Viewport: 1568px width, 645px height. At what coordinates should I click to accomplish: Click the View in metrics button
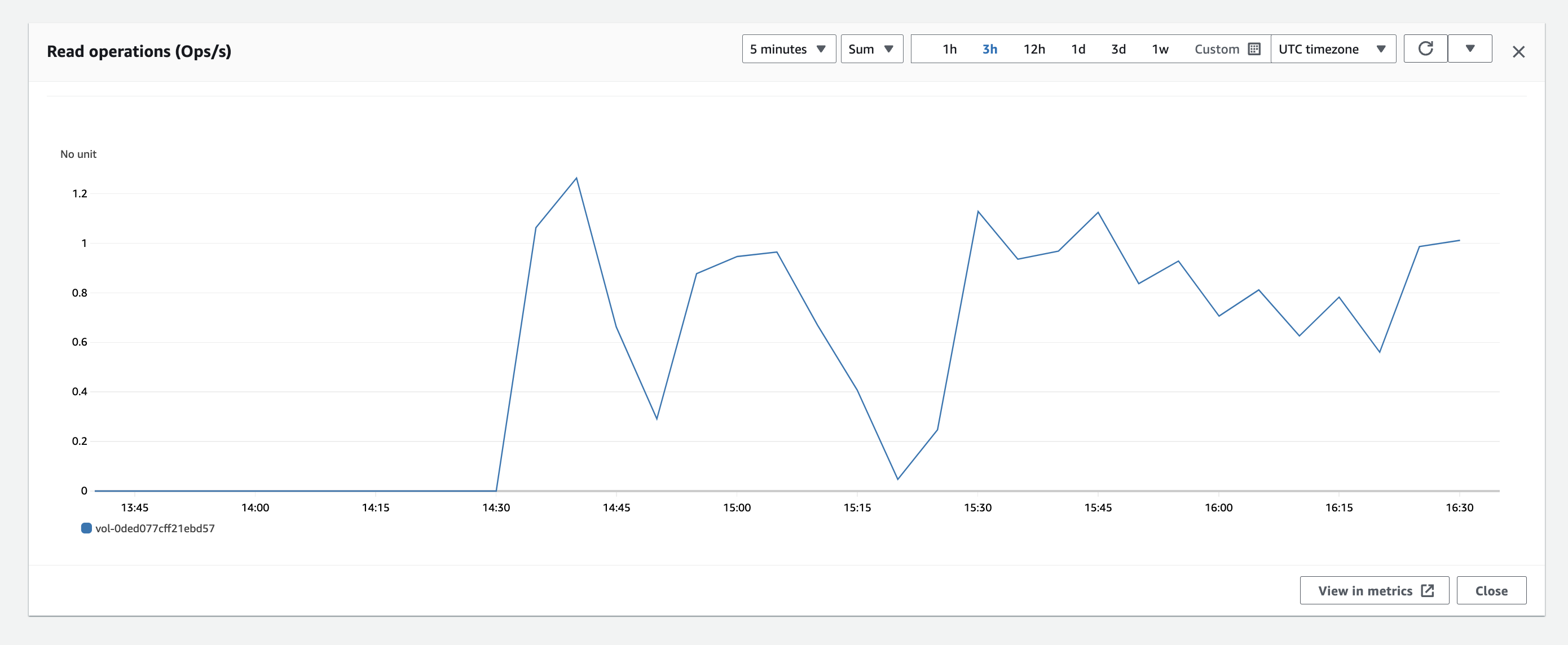1365,590
